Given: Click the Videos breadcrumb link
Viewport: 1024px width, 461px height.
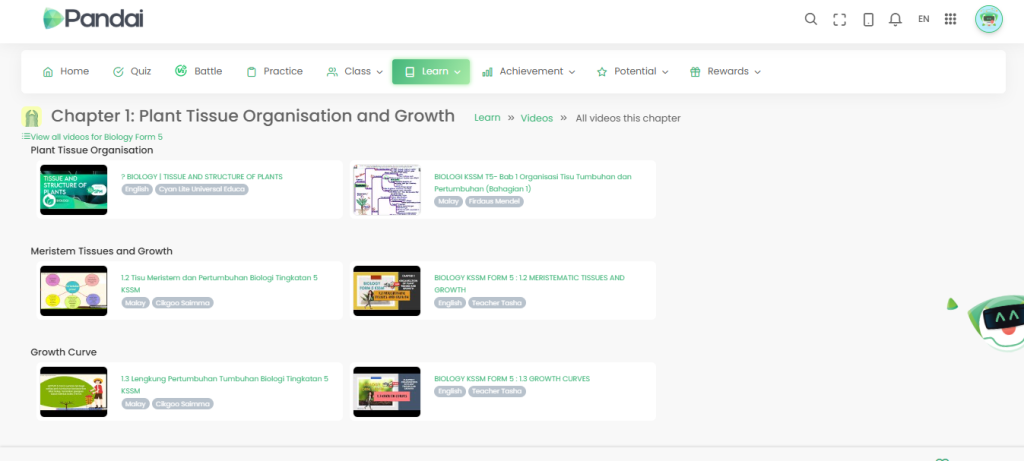Looking at the screenshot, I should (x=536, y=118).
